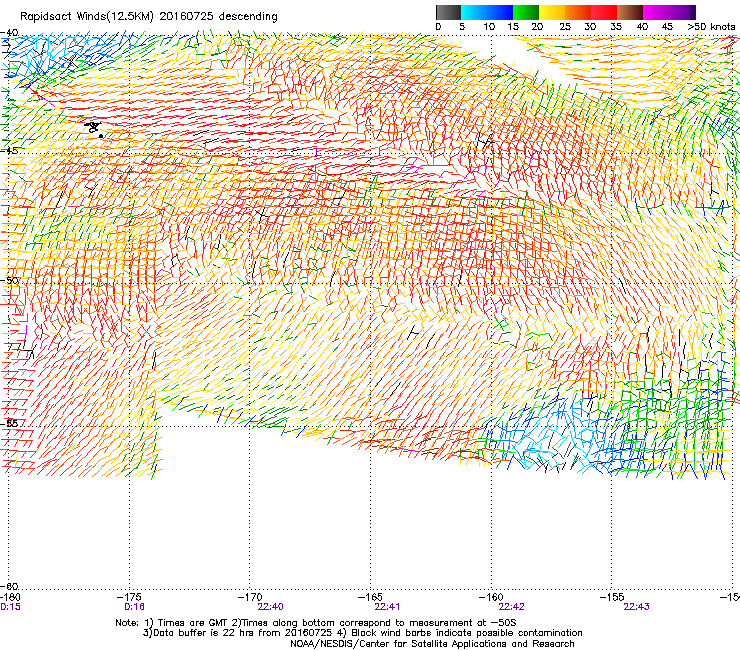Click the '10' legend tick label
Viewport: 740px width, 650px height.
click(489, 27)
